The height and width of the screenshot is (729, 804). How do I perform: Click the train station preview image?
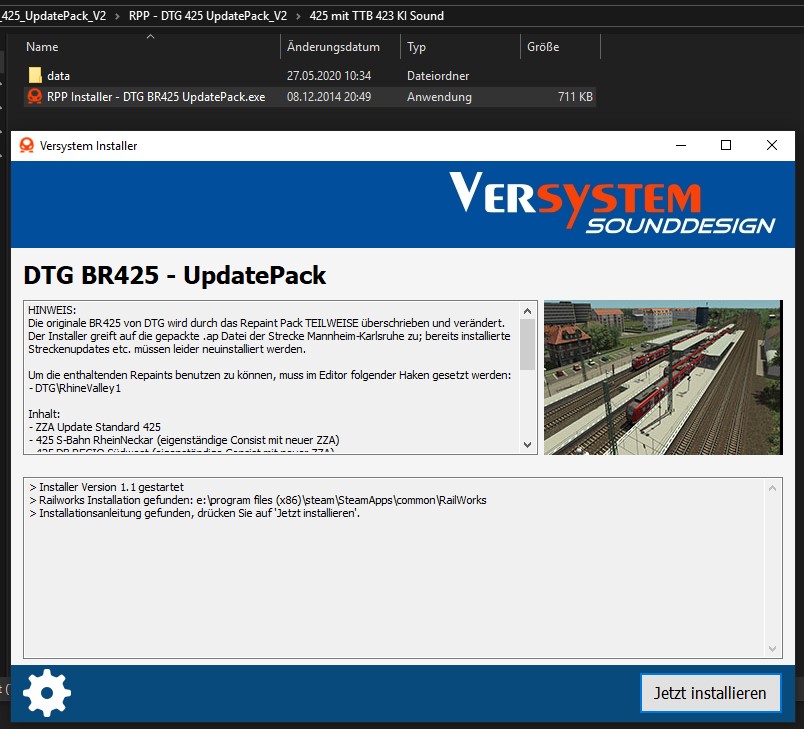[663, 377]
